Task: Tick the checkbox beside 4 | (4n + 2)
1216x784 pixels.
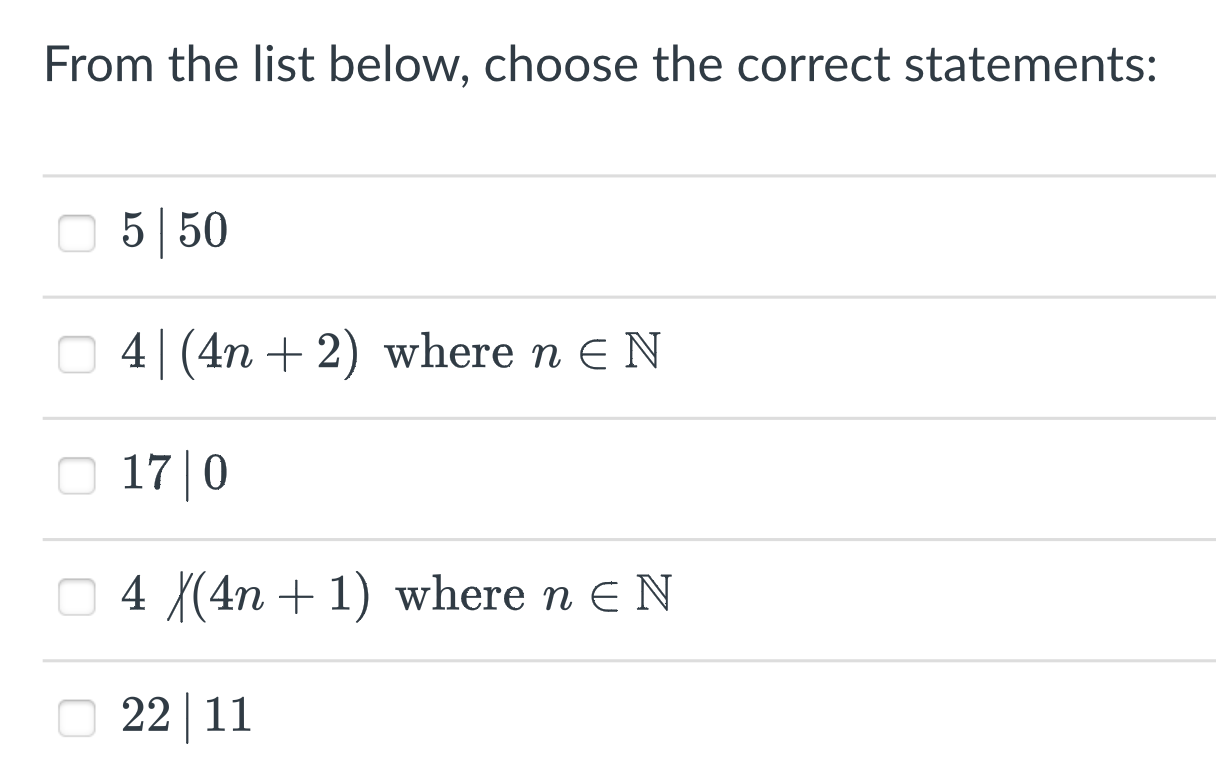Action: (x=77, y=353)
